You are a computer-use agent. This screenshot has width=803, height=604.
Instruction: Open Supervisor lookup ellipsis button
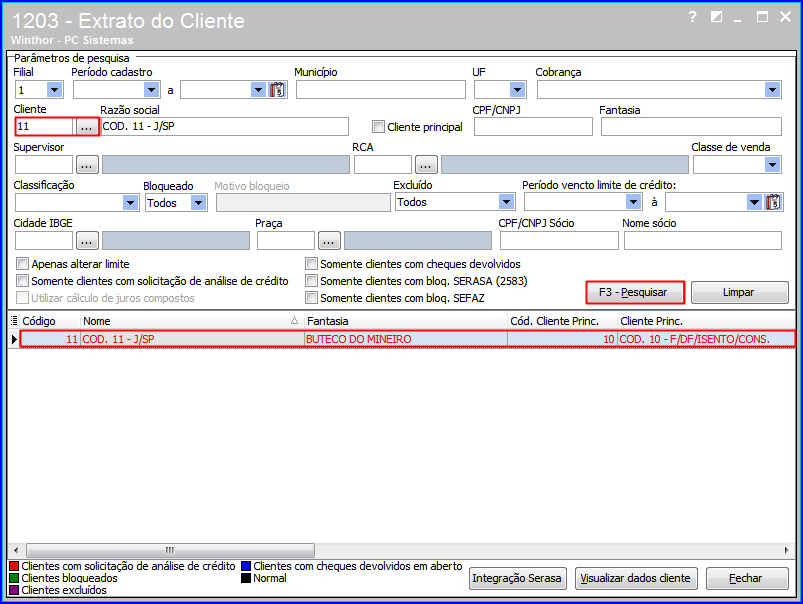click(x=87, y=165)
